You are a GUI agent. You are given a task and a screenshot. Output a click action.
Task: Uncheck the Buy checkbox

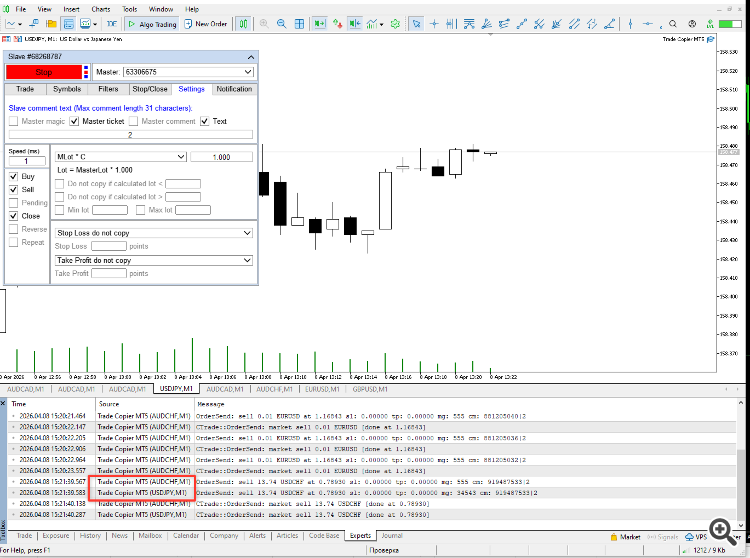coord(13,176)
